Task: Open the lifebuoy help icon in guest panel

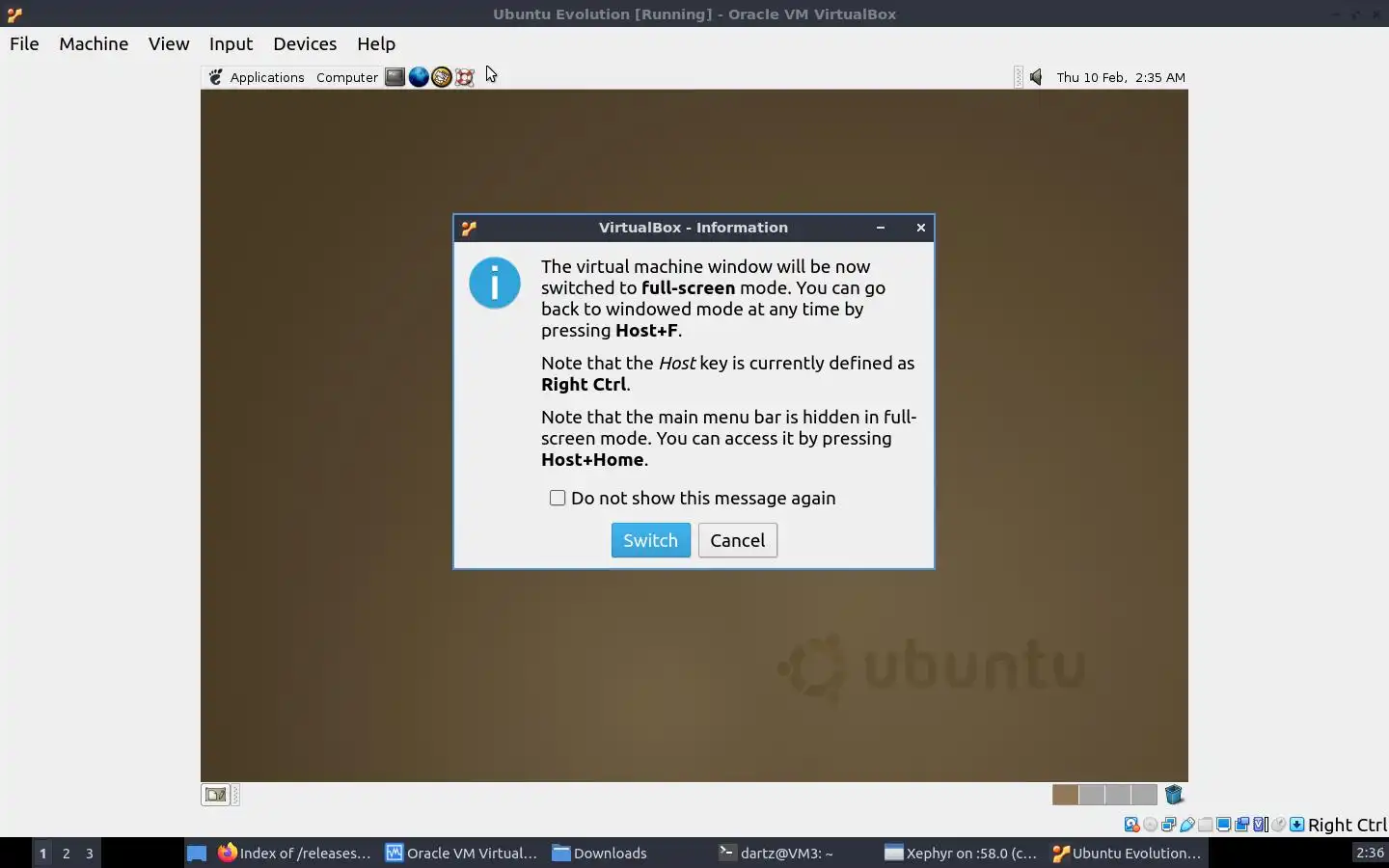Action: [x=465, y=77]
